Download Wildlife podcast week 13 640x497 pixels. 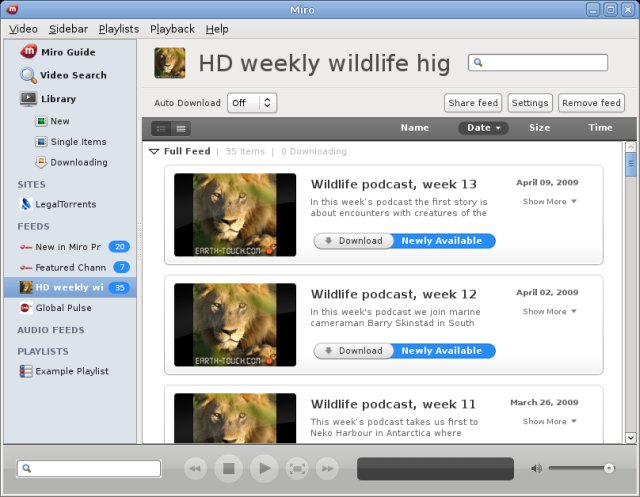pos(353,241)
